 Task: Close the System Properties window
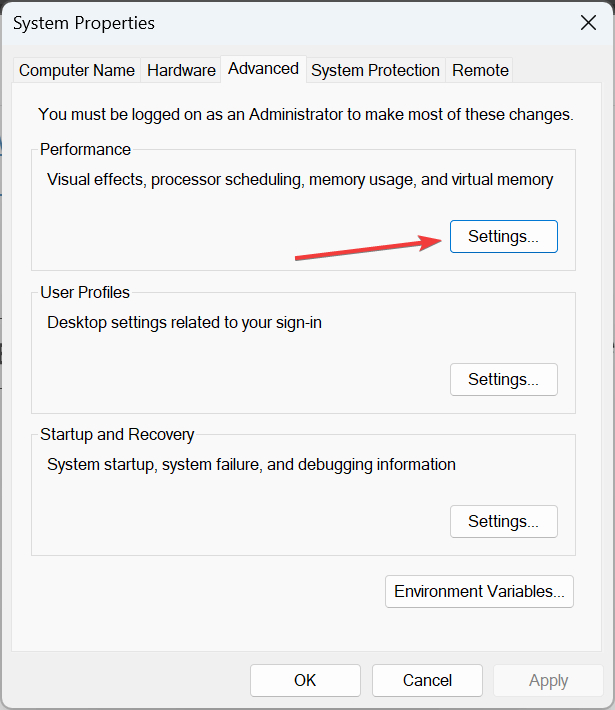588,22
